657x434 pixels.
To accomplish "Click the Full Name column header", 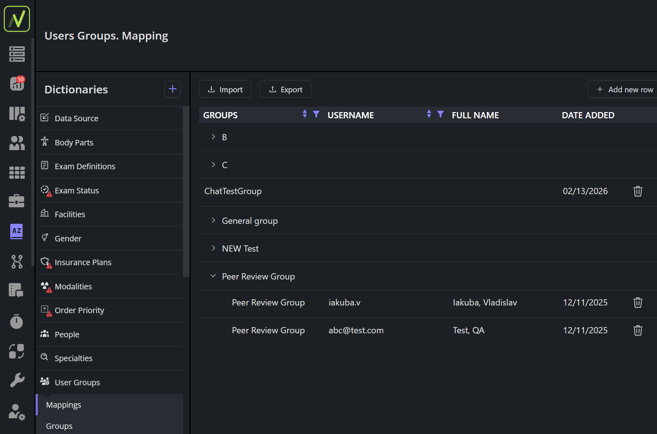I will pos(475,115).
